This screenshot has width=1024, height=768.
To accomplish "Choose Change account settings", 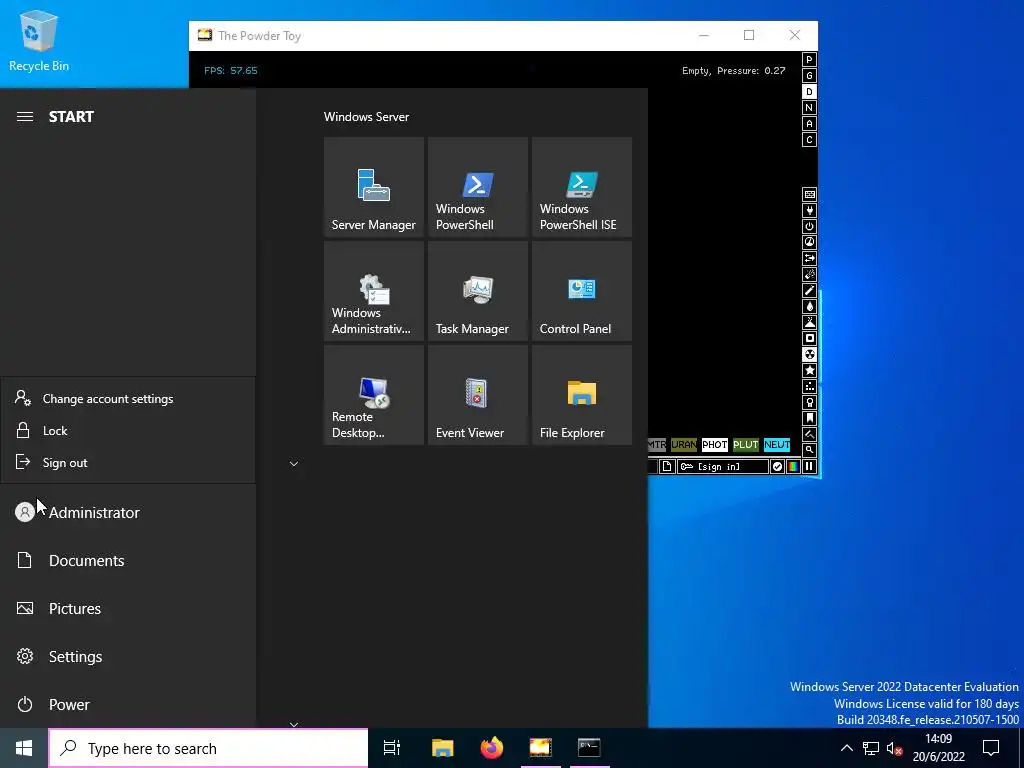I will coord(128,398).
